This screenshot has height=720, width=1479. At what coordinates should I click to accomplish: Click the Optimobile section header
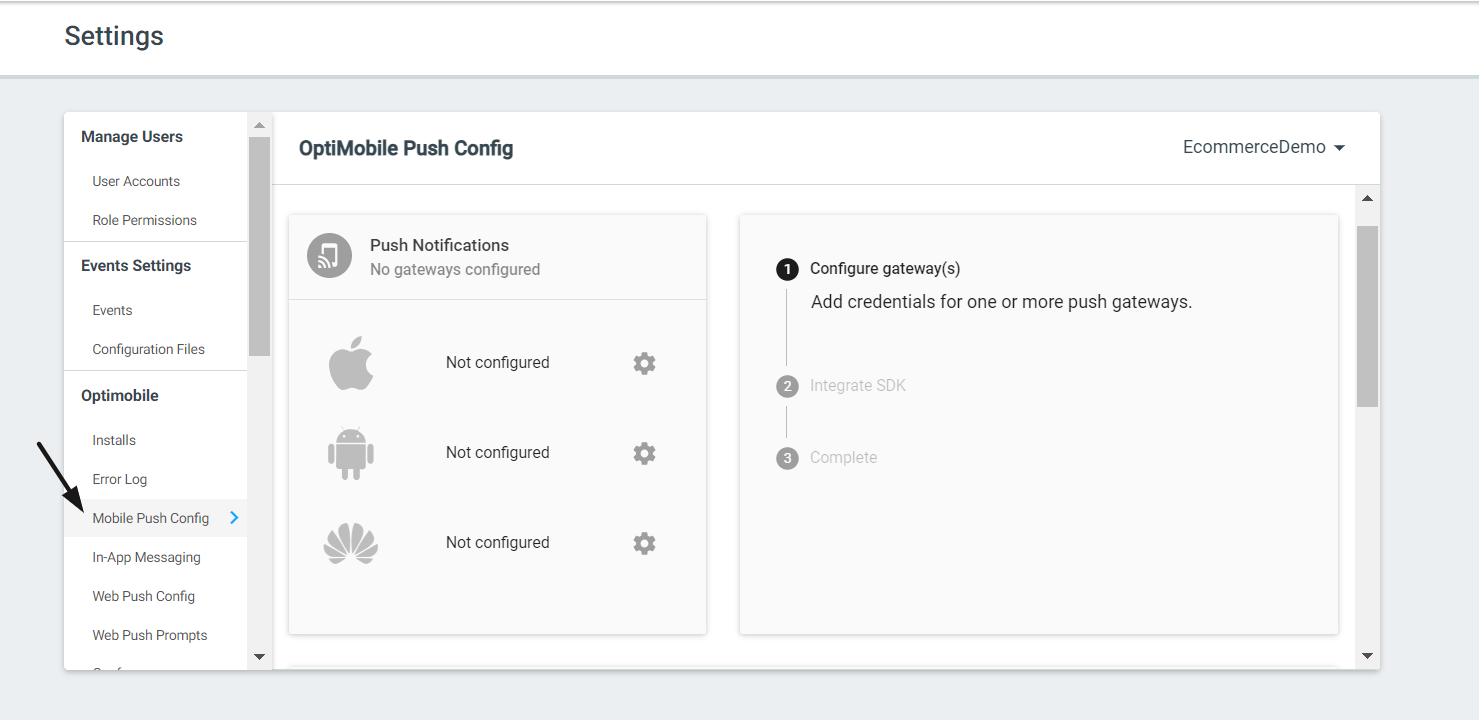pyautogui.click(x=120, y=396)
